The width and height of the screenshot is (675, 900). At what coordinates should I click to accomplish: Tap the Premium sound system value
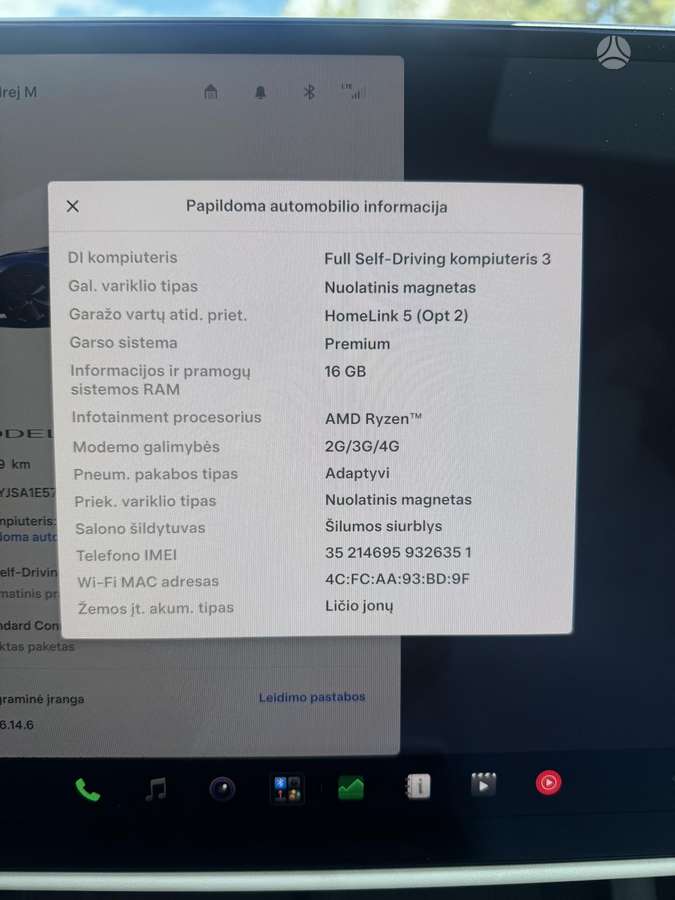pos(357,344)
